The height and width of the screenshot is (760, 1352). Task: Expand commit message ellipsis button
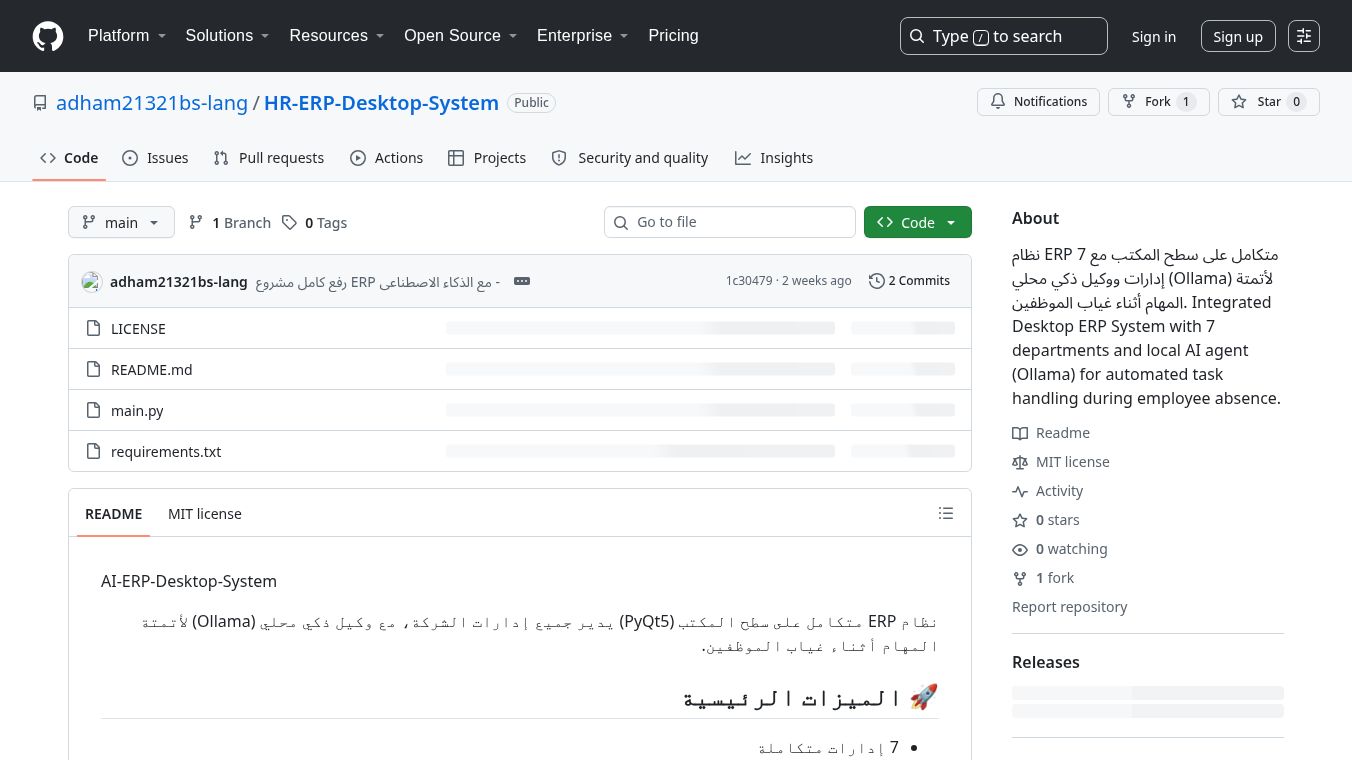pos(522,281)
